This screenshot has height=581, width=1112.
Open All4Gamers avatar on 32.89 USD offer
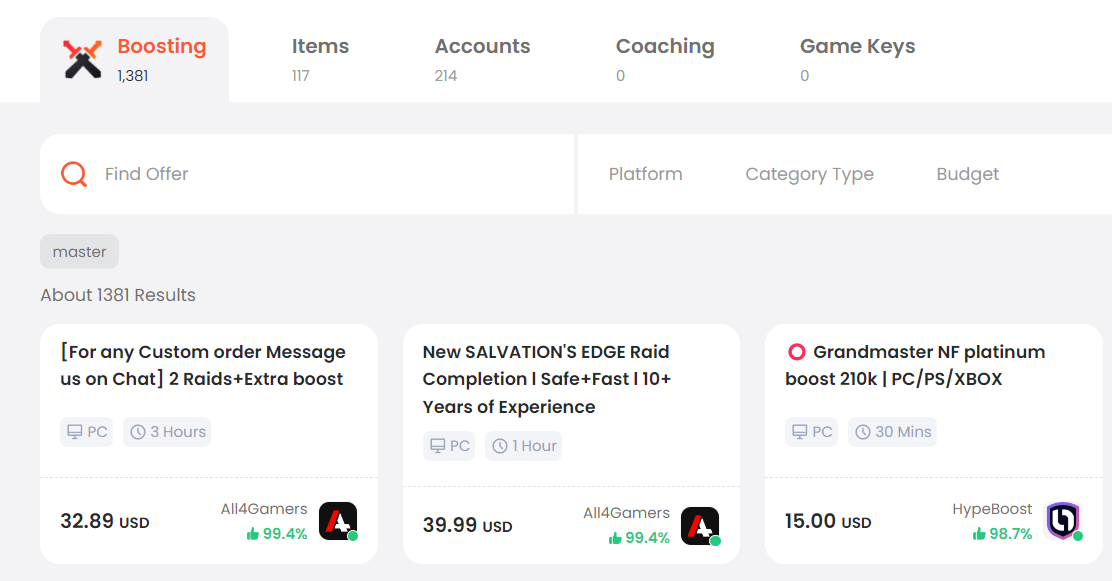(x=338, y=521)
